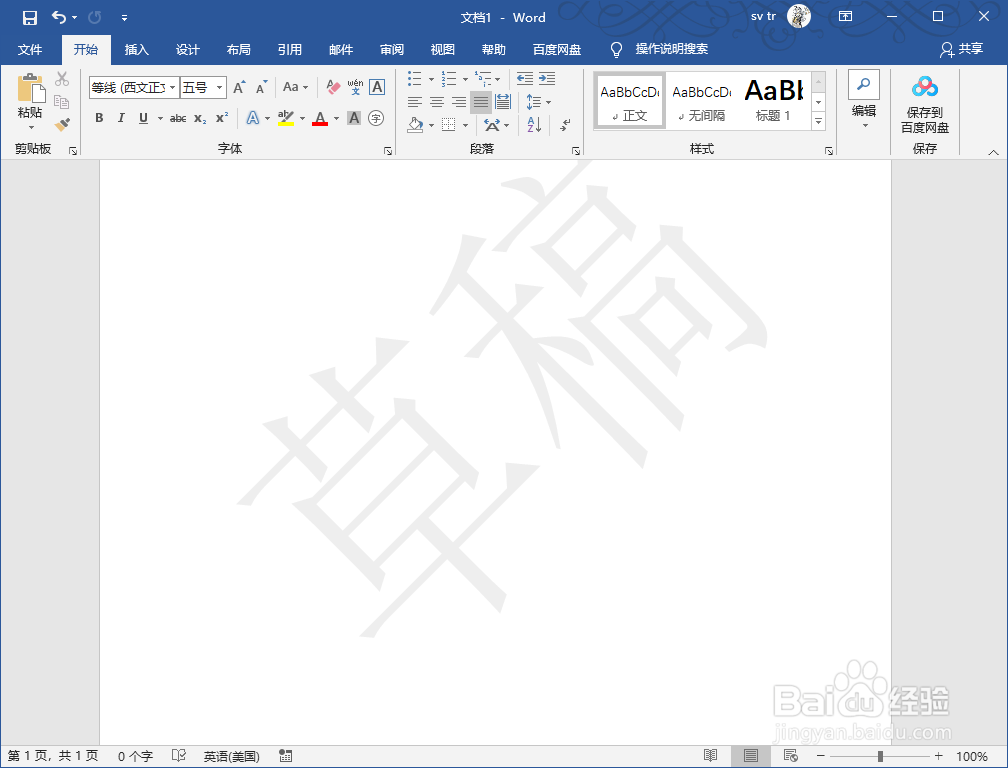The width and height of the screenshot is (1008, 768).
Task: Open the proofing check icon in status bar
Action: 179,756
